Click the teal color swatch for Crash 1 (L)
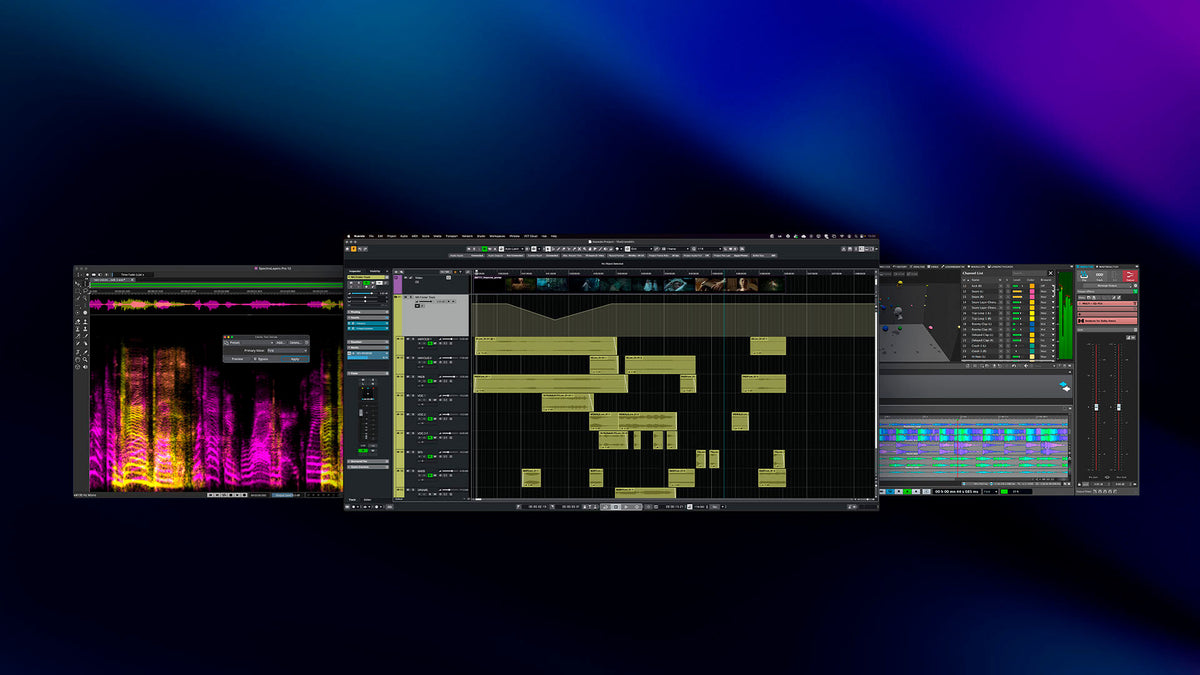The image size is (1200, 675). coord(1032,346)
